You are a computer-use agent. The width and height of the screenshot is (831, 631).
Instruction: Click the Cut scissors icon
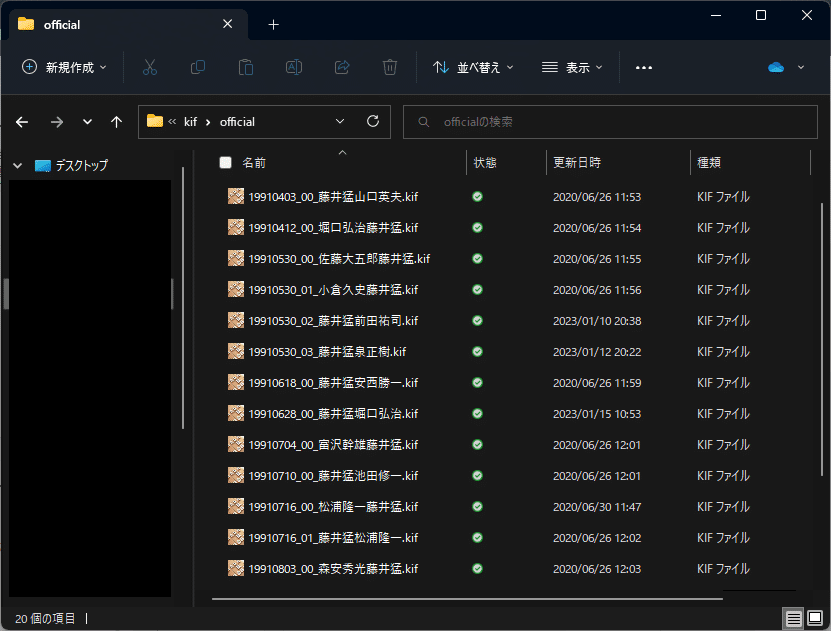(150, 67)
